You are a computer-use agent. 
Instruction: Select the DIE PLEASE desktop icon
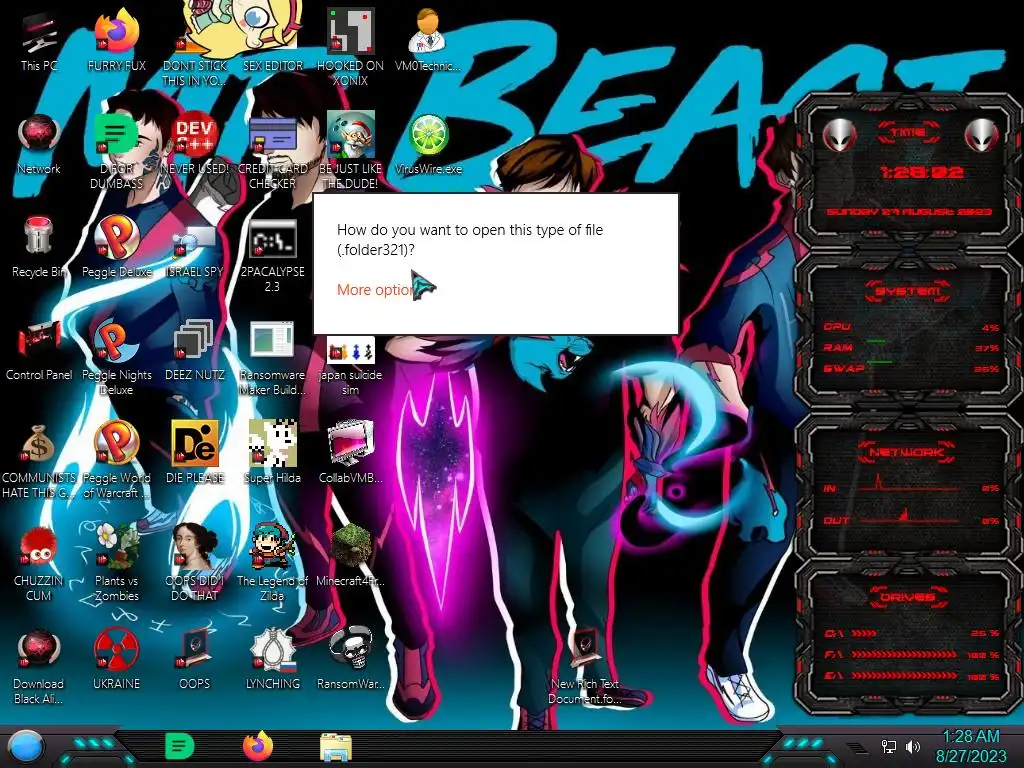click(194, 453)
